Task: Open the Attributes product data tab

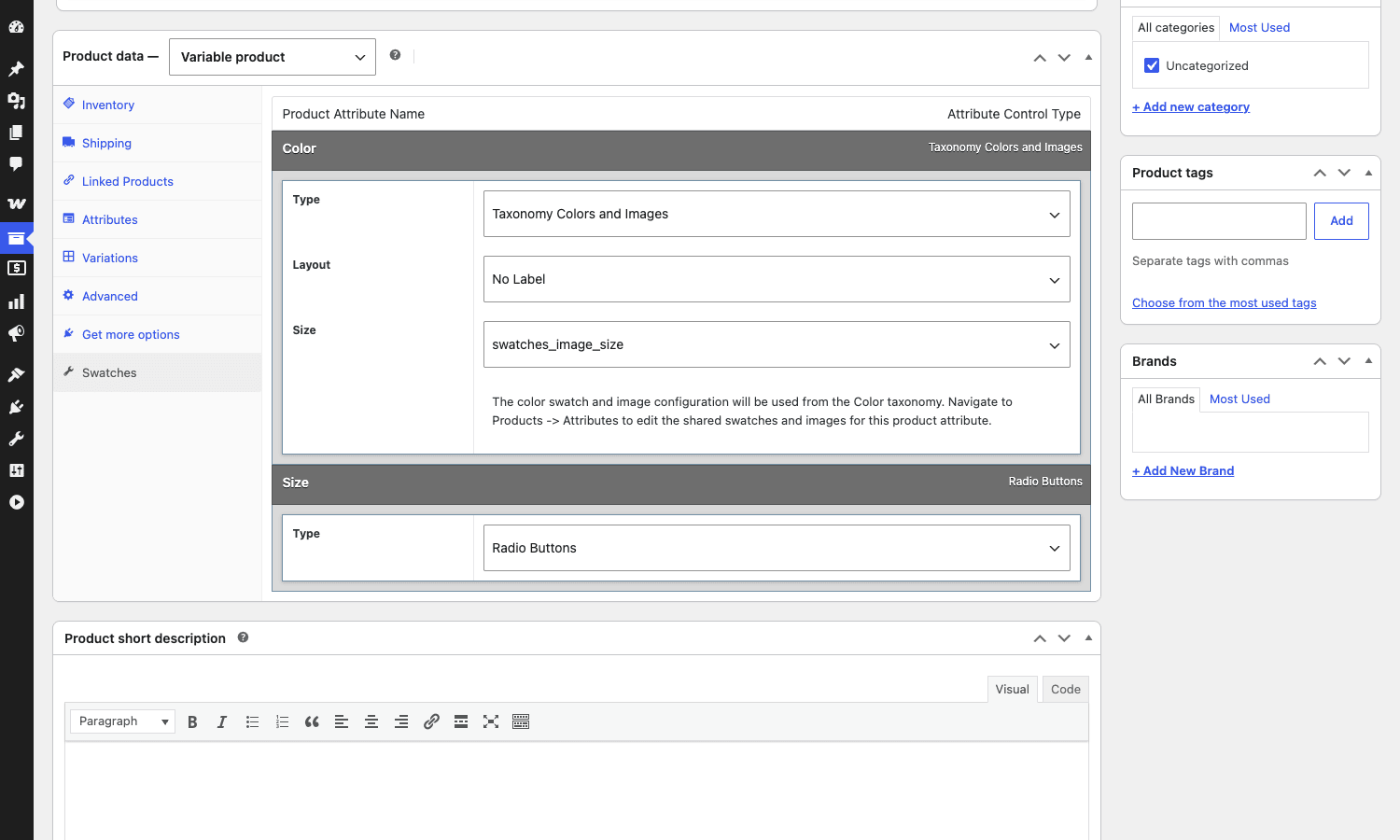Action: coord(158,219)
